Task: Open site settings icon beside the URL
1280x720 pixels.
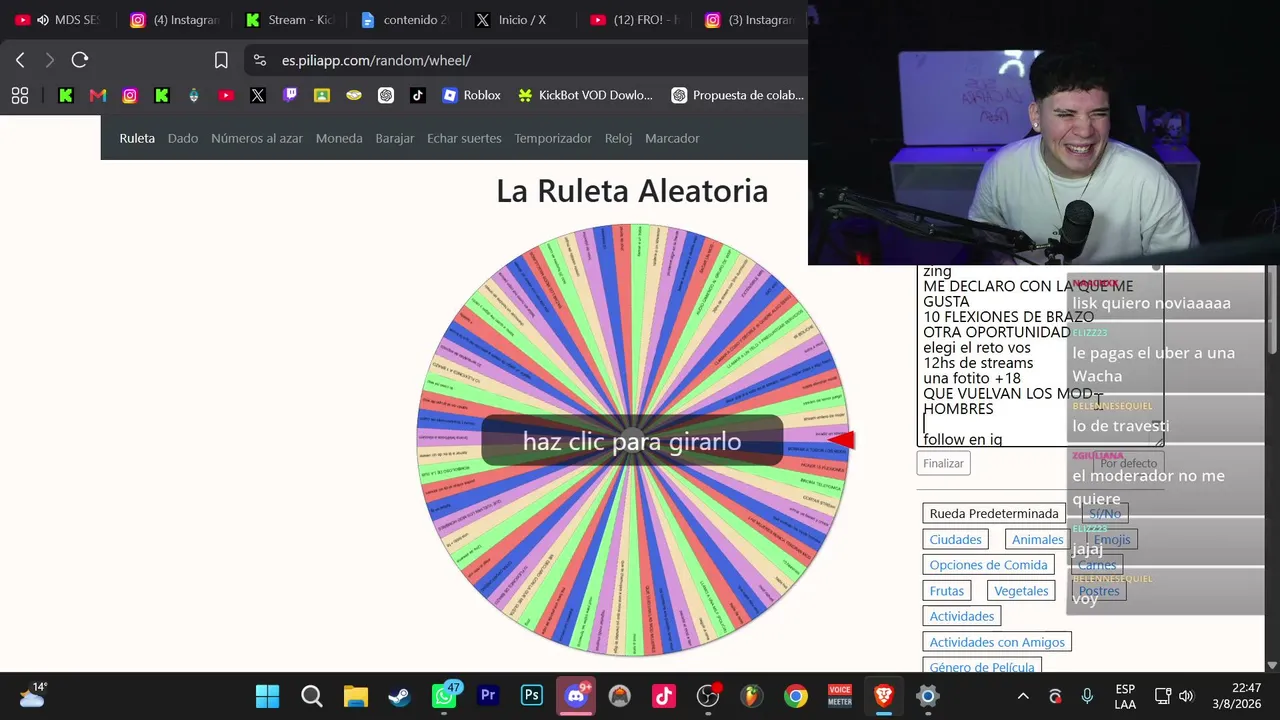Action: coord(260,60)
